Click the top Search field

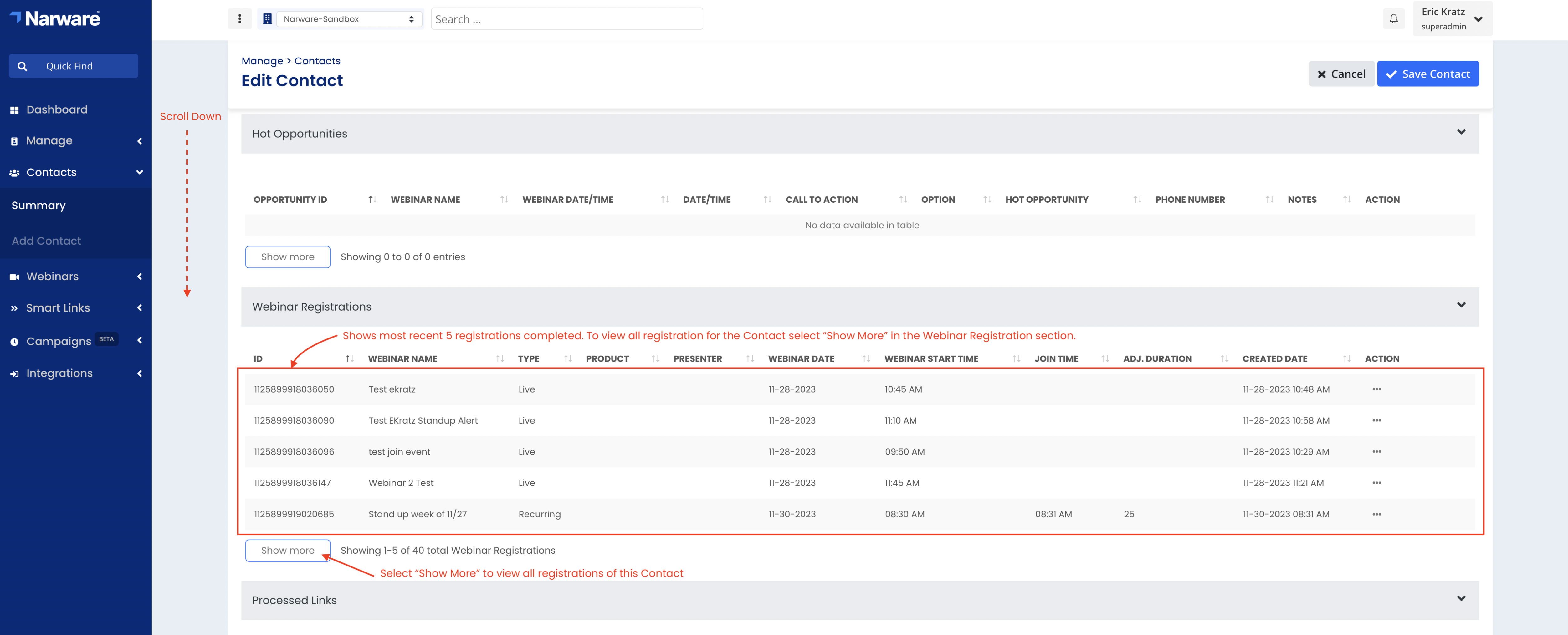[x=567, y=19]
